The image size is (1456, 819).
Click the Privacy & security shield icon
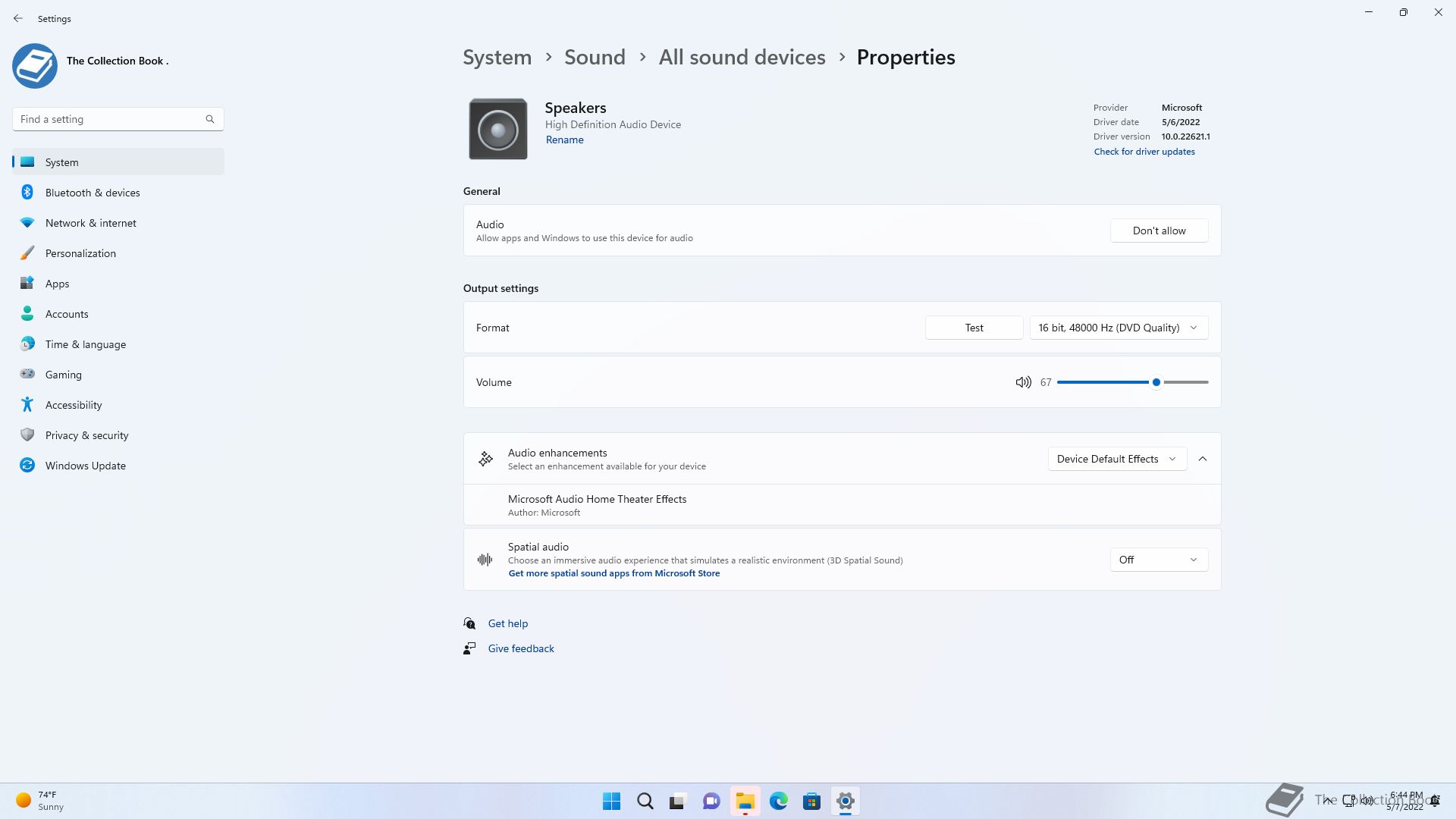pos(27,435)
